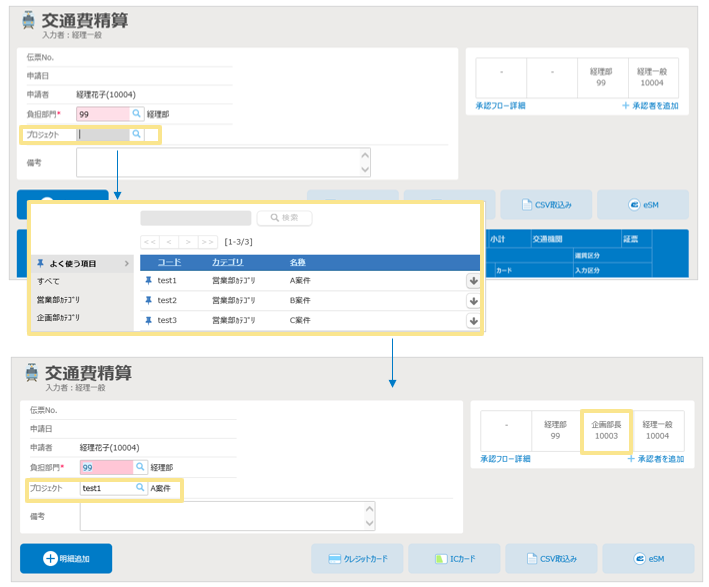Select 営業部カテゴリ in popup sidebar
Screen dimensions: 709x587
pyautogui.click(x=58, y=300)
